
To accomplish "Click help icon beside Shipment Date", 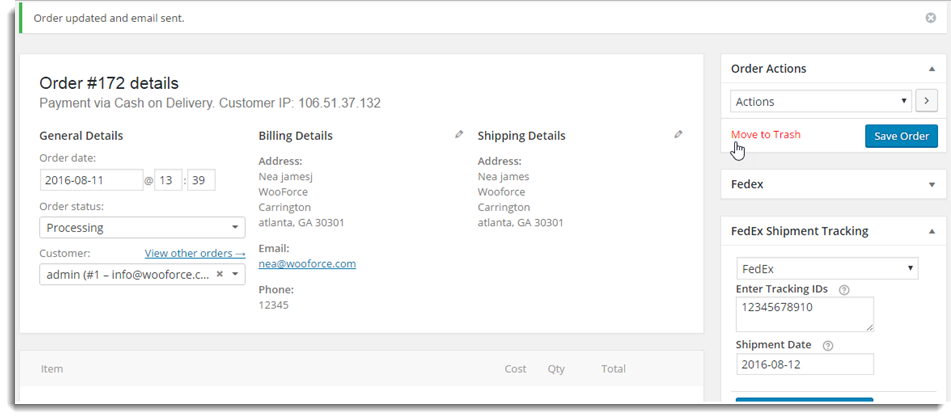I will coord(827,346).
